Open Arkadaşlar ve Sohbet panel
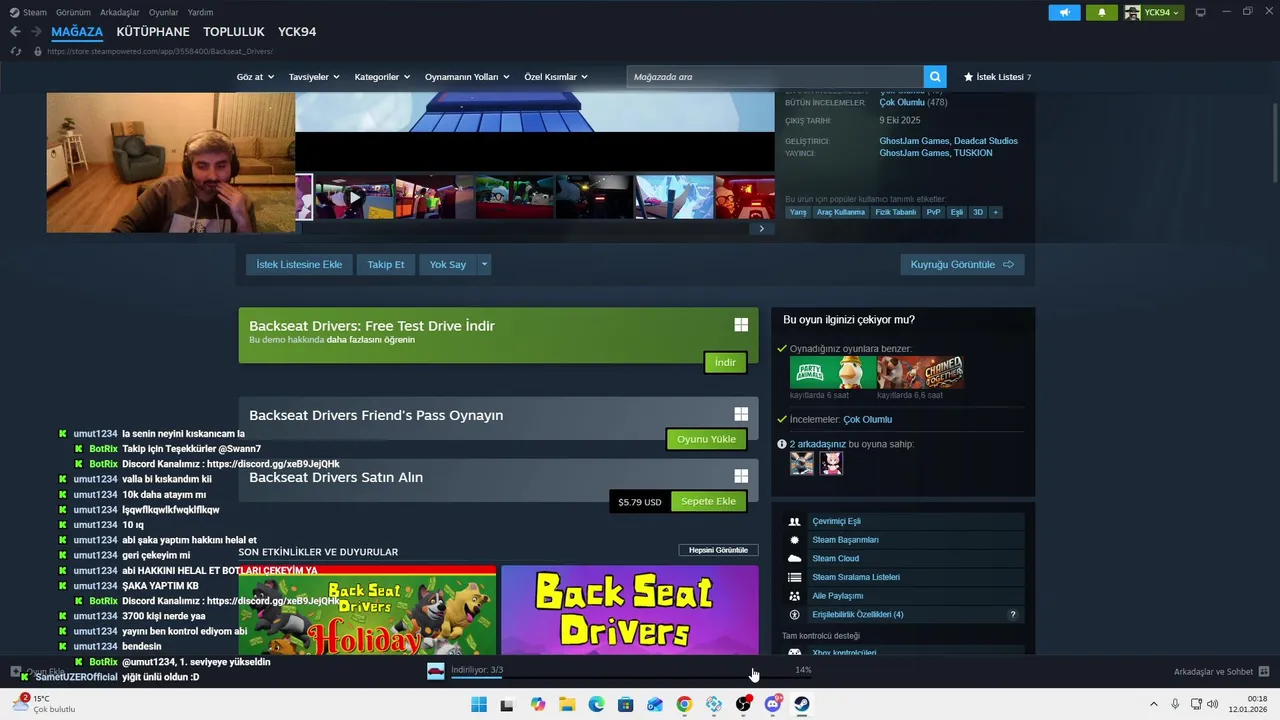1280x720 pixels. coord(1221,672)
